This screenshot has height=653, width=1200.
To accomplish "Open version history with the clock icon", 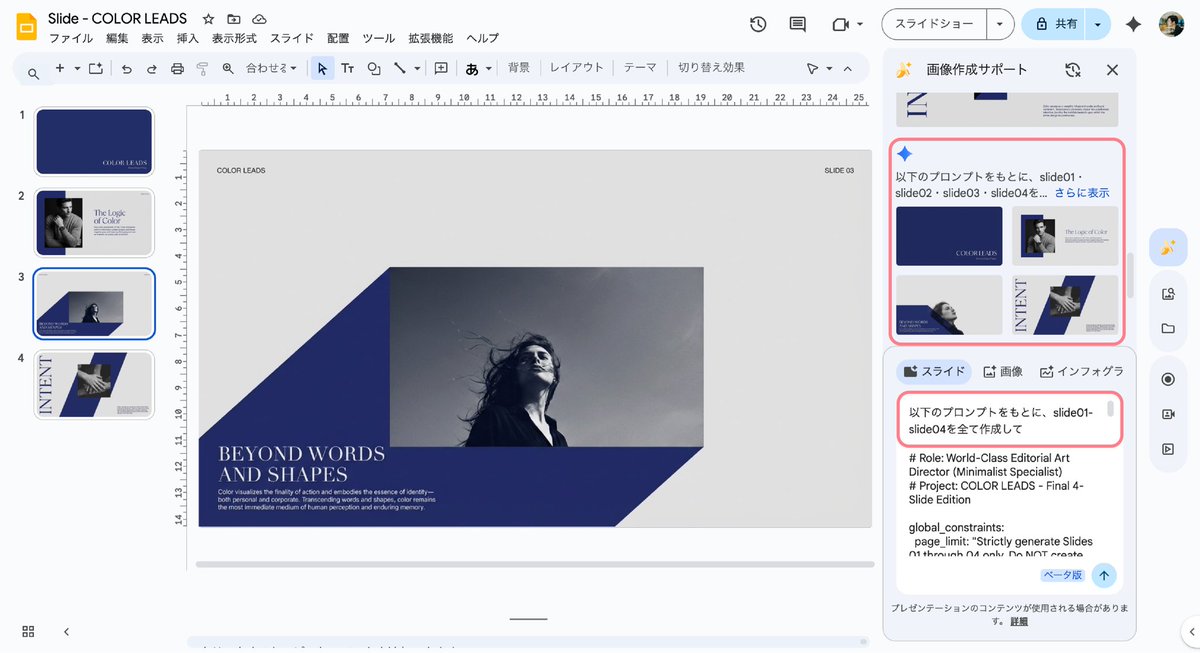I will tap(758, 24).
